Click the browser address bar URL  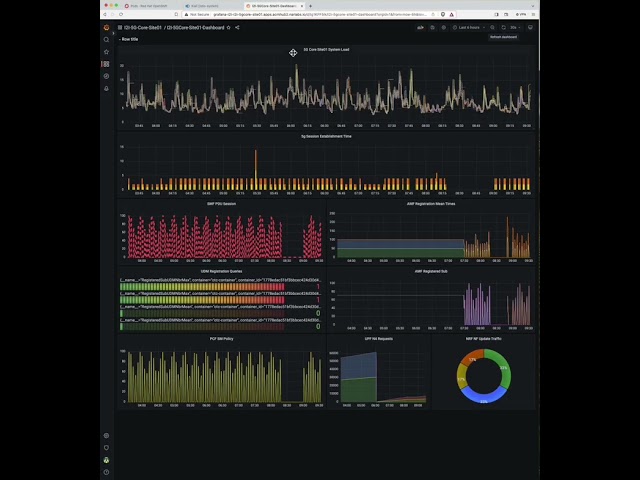(320, 14)
